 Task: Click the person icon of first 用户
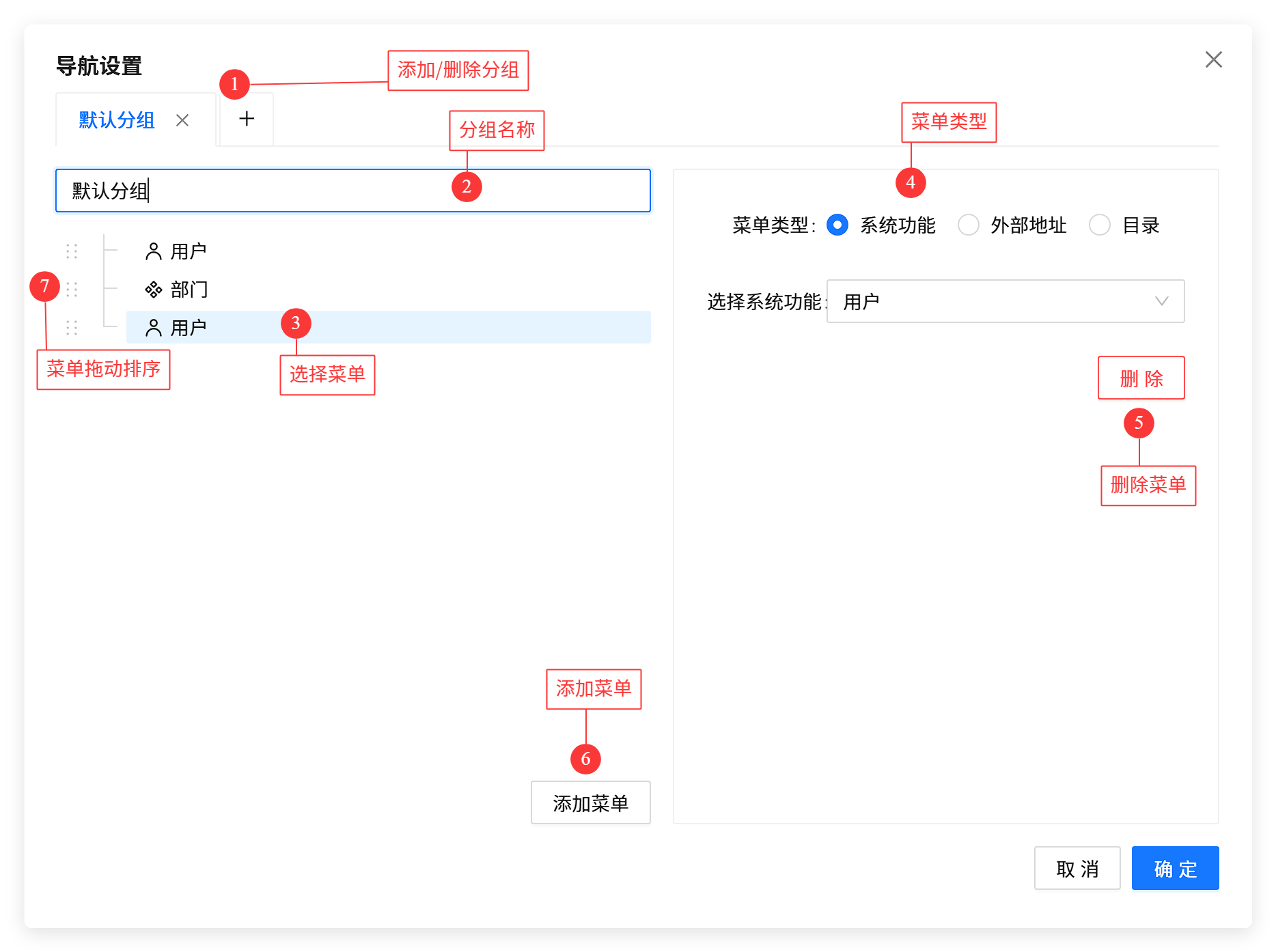(154, 251)
